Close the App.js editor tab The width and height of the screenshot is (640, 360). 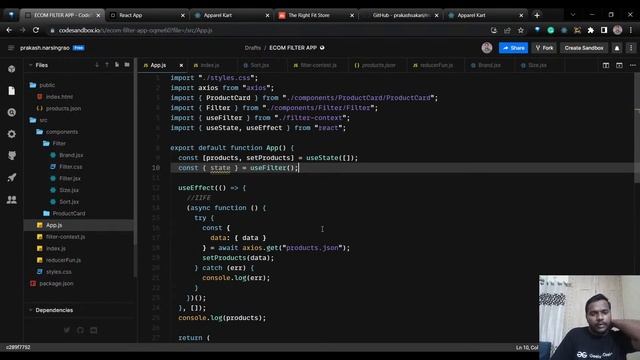coord(181,65)
